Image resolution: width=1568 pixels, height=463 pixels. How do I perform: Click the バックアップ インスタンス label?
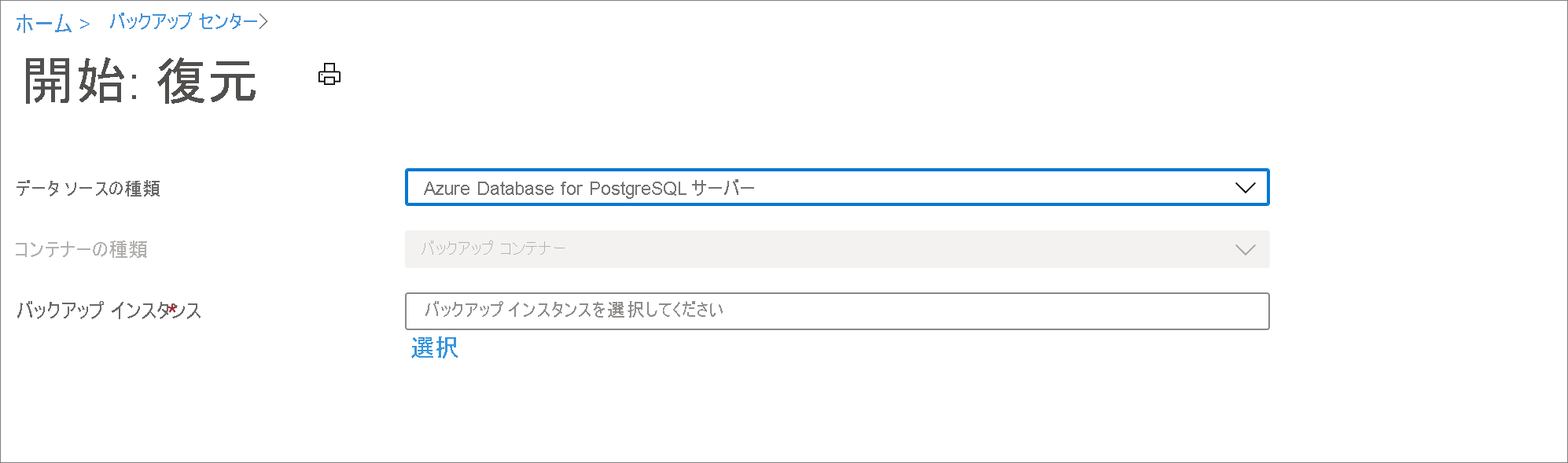coord(106,311)
